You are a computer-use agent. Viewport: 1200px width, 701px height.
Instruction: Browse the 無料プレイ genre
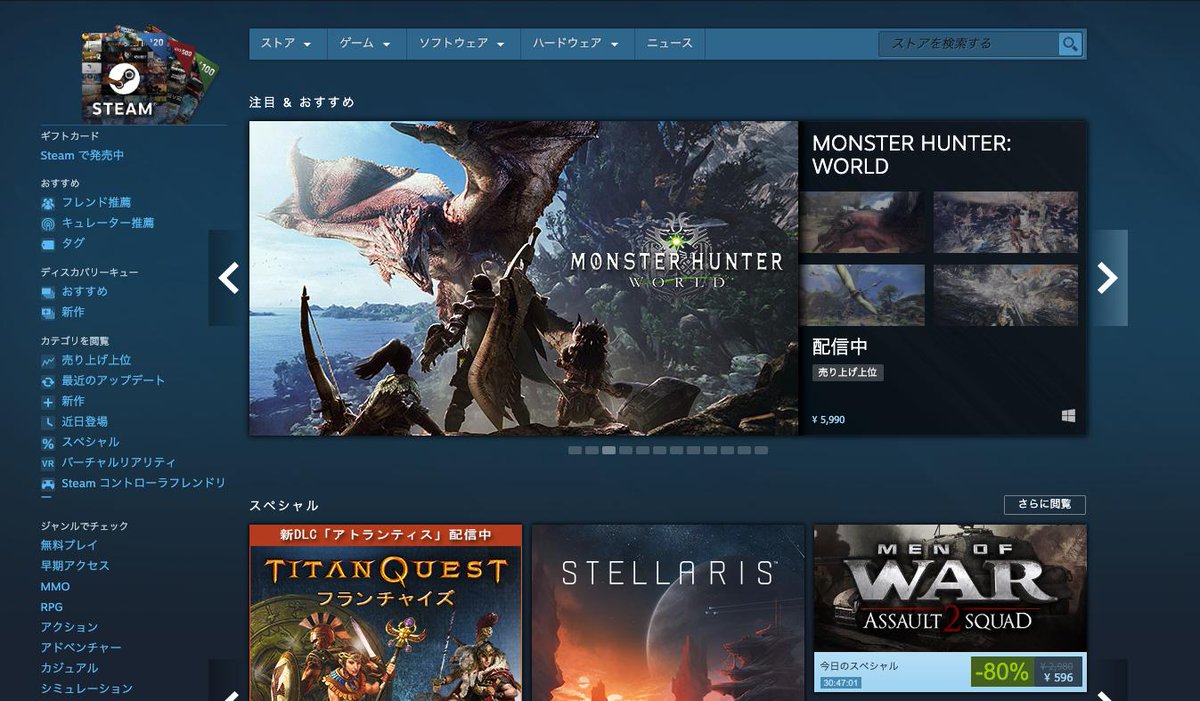point(69,546)
